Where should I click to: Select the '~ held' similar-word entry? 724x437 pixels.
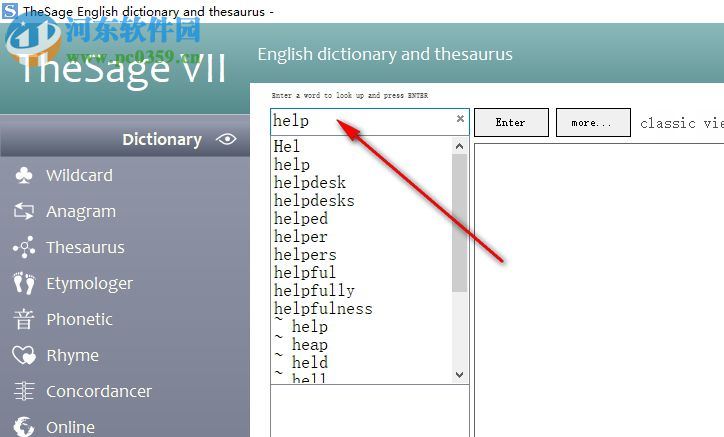point(301,363)
